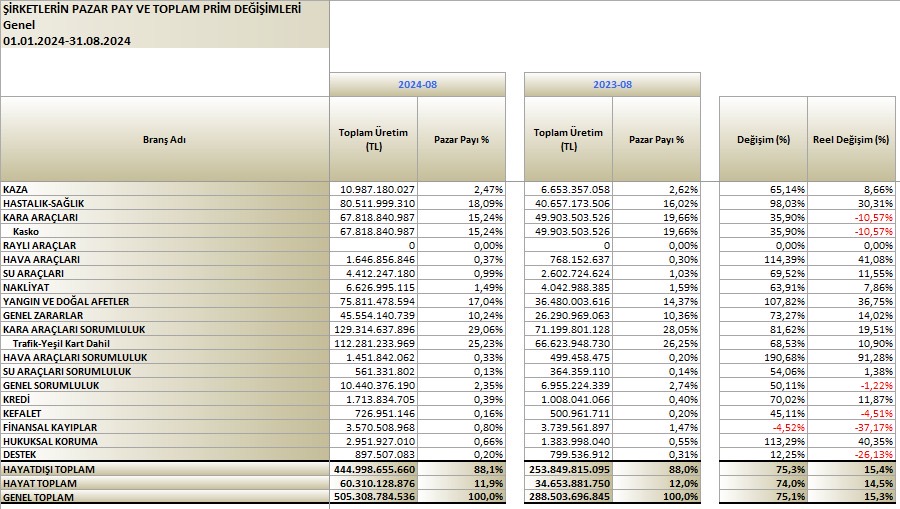Click the value 34.653.881.750
The width and height of the screenshot is (900, 509).
click(x=572, y=483)
